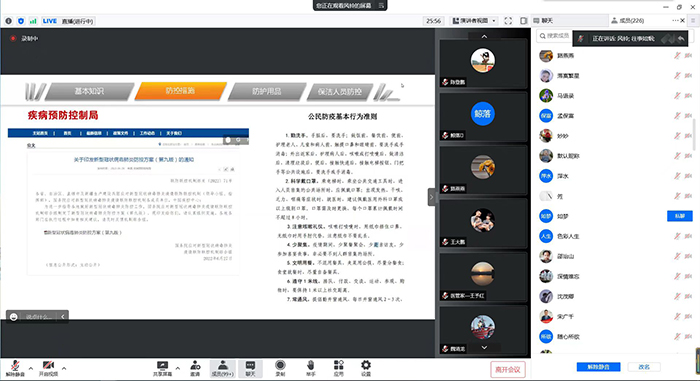The height and width of the screenshot is (381, 700).
Task: Enter fullscreen with the expand icon
Action: pyautogui.click(x=508, y=21)
